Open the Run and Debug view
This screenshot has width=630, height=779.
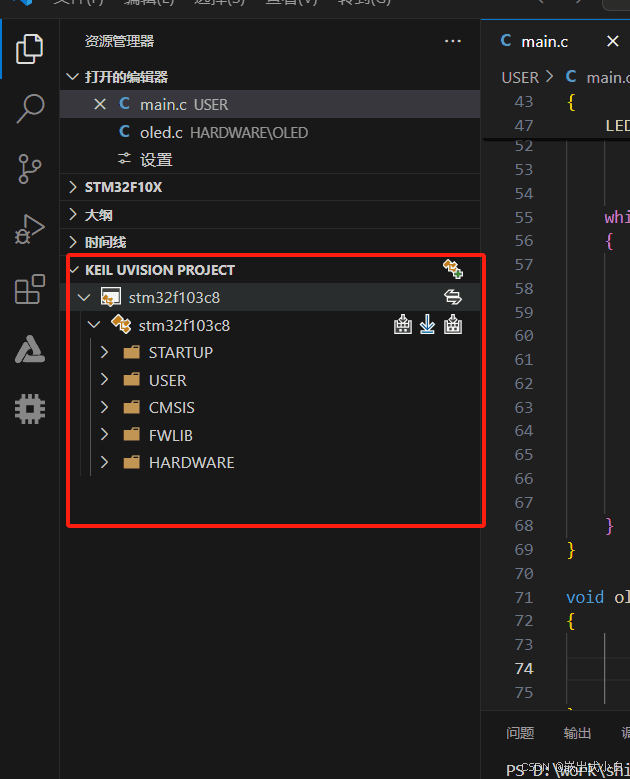[31, 230]
